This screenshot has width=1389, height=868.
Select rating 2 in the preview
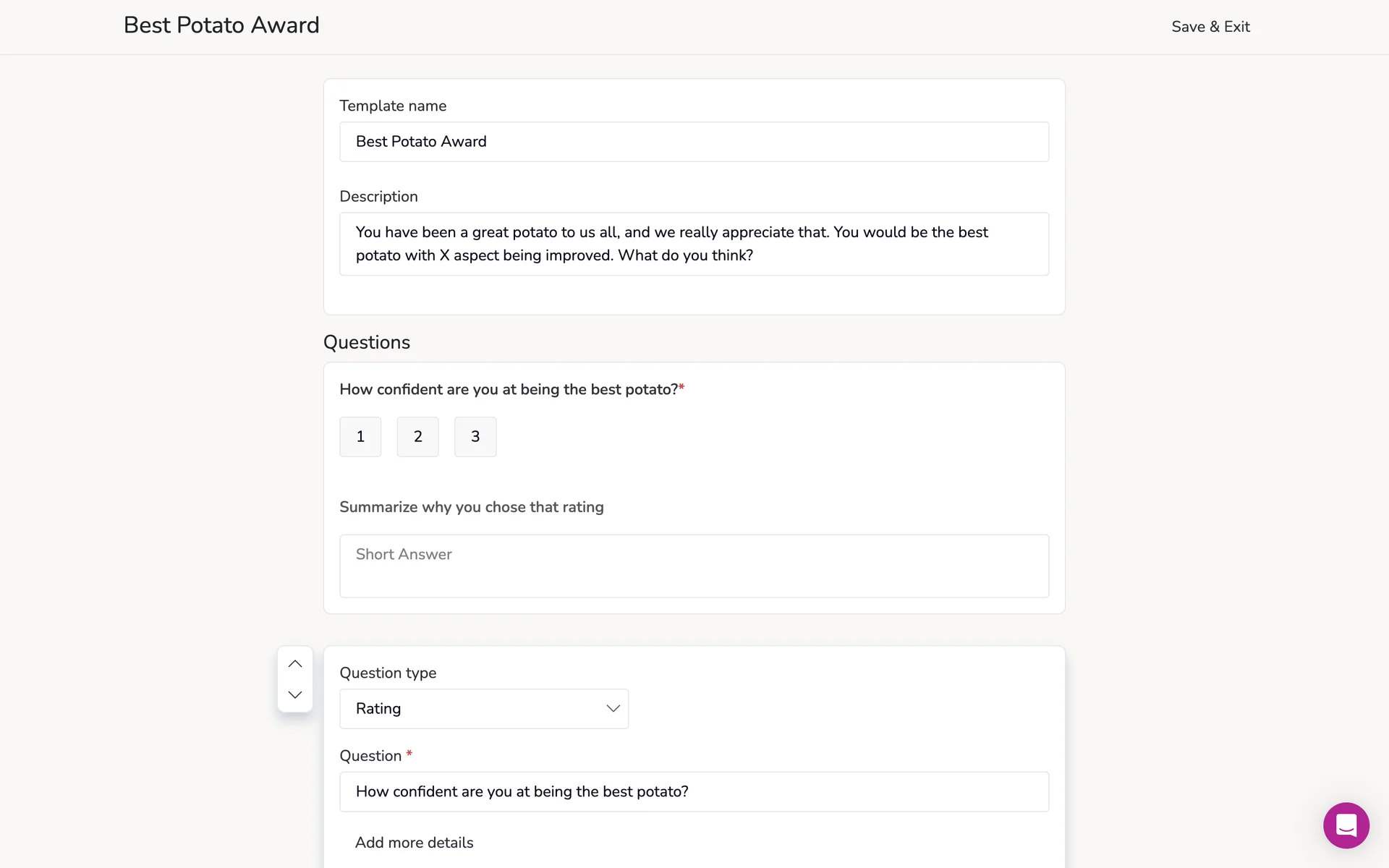(417, 437)
